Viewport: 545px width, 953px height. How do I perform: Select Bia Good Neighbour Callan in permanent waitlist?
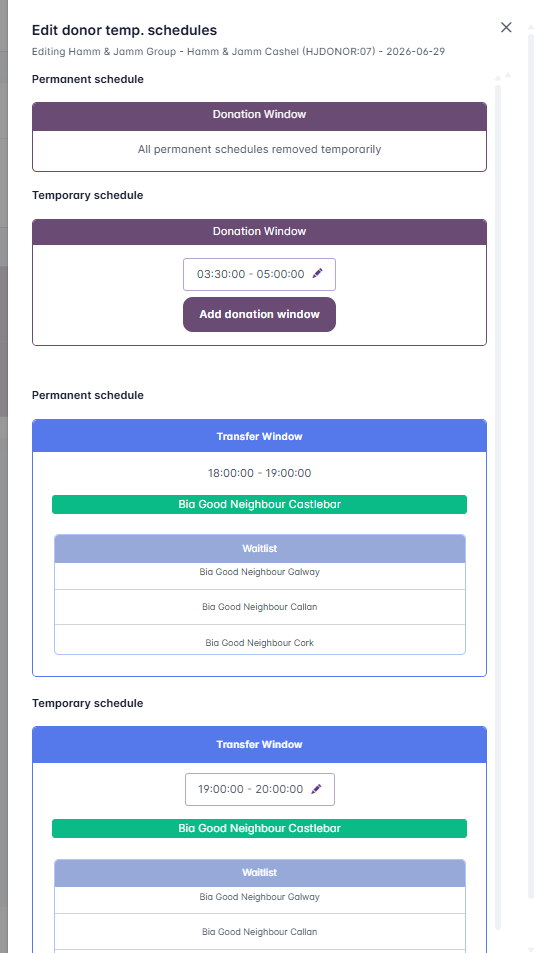pyautogui.click(x=259, y=607)
